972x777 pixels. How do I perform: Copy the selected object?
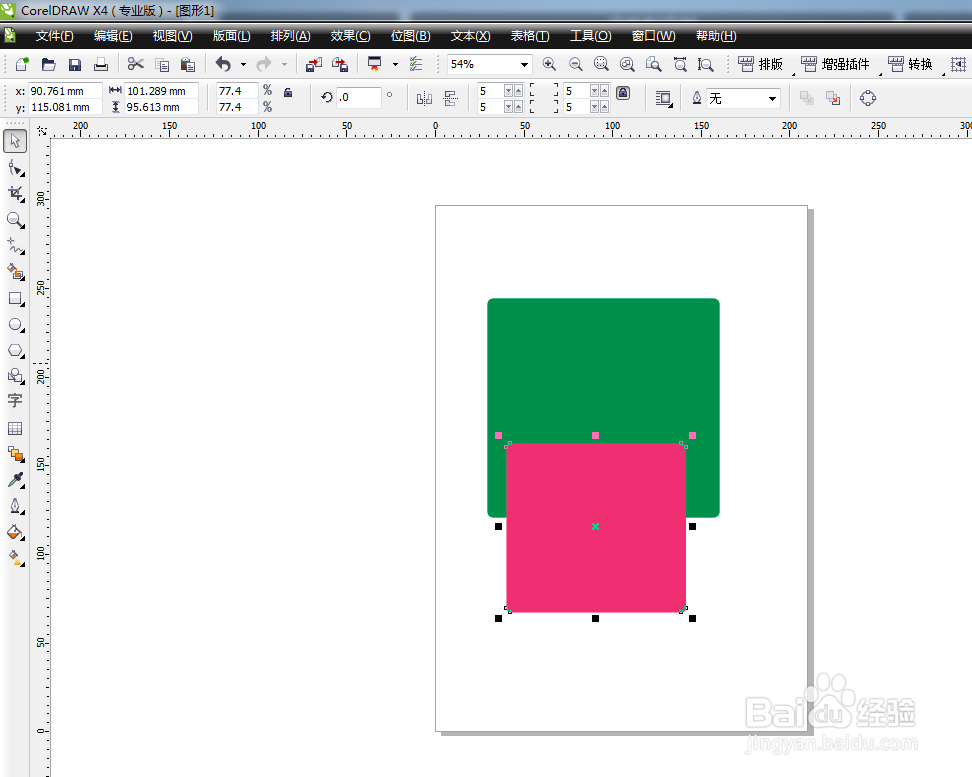(x=162, y=64)
